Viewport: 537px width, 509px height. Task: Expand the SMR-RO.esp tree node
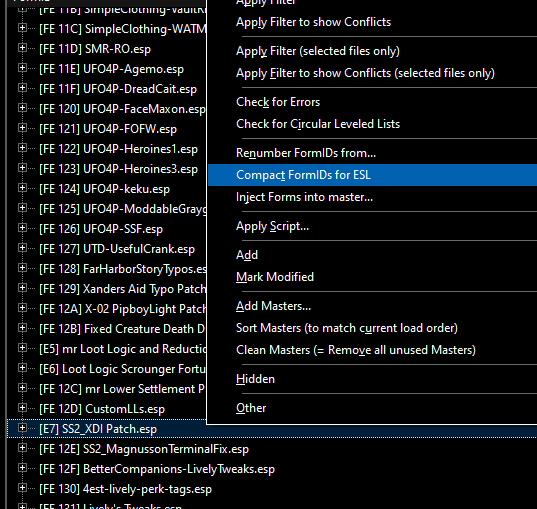[x=22, y=48]
